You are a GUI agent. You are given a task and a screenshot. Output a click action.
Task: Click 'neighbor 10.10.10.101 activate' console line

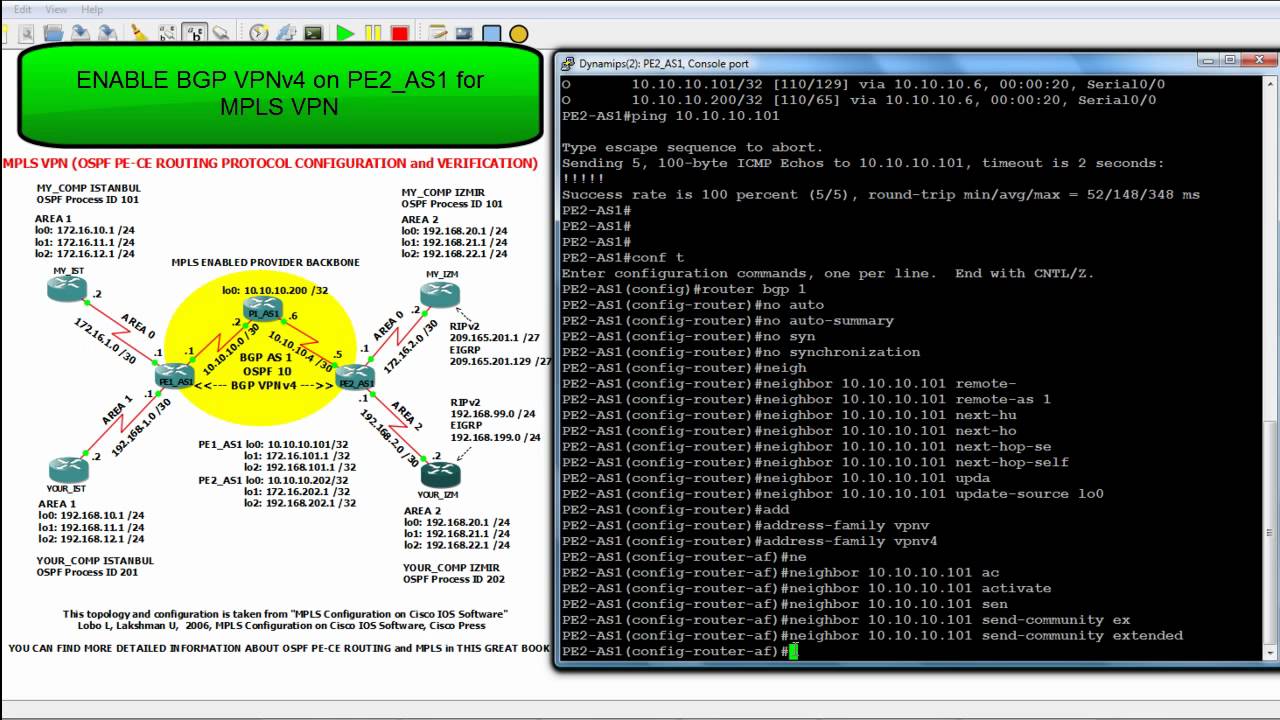point(806,588)
